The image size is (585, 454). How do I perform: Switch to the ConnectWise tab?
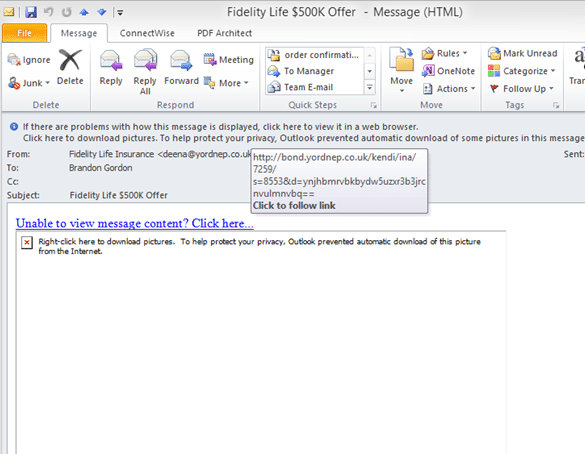click(147, 33)
